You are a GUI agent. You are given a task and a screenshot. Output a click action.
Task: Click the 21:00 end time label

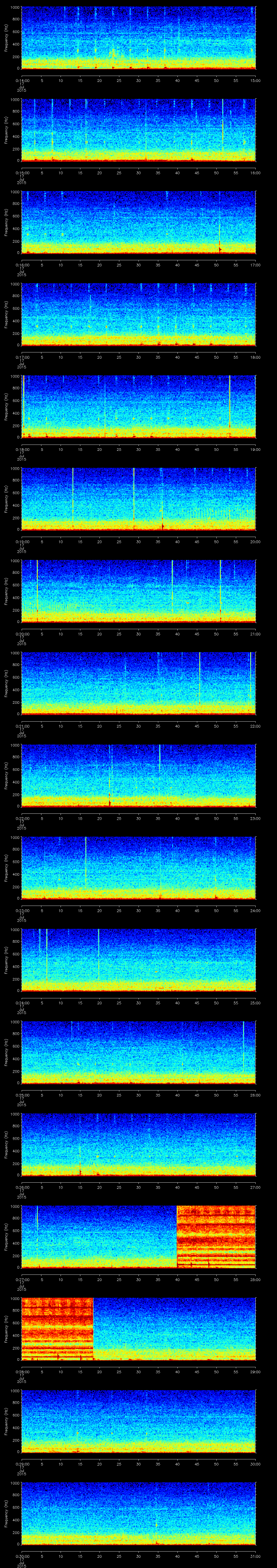255,634
